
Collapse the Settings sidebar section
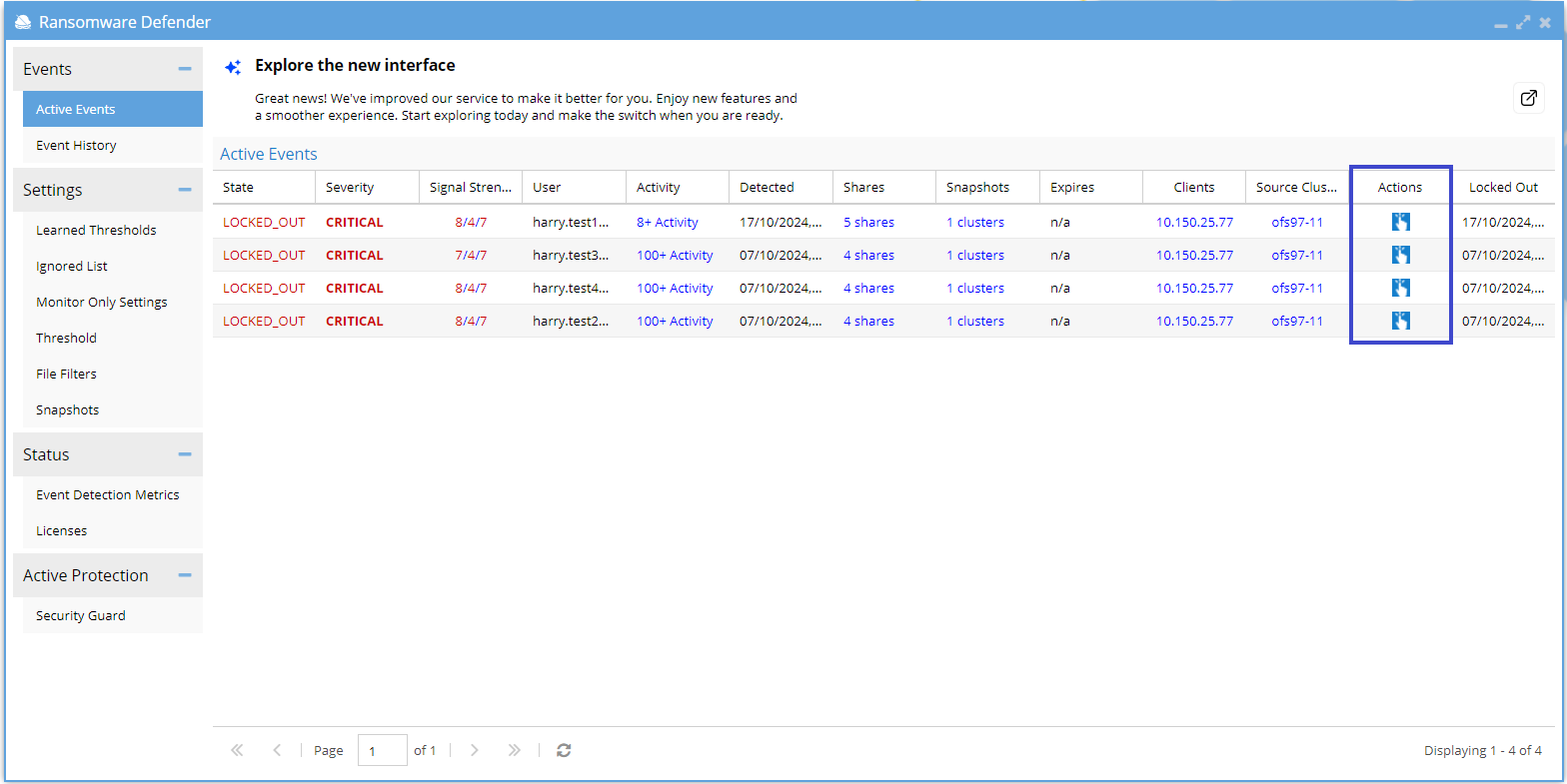click(x=184, y=190)
